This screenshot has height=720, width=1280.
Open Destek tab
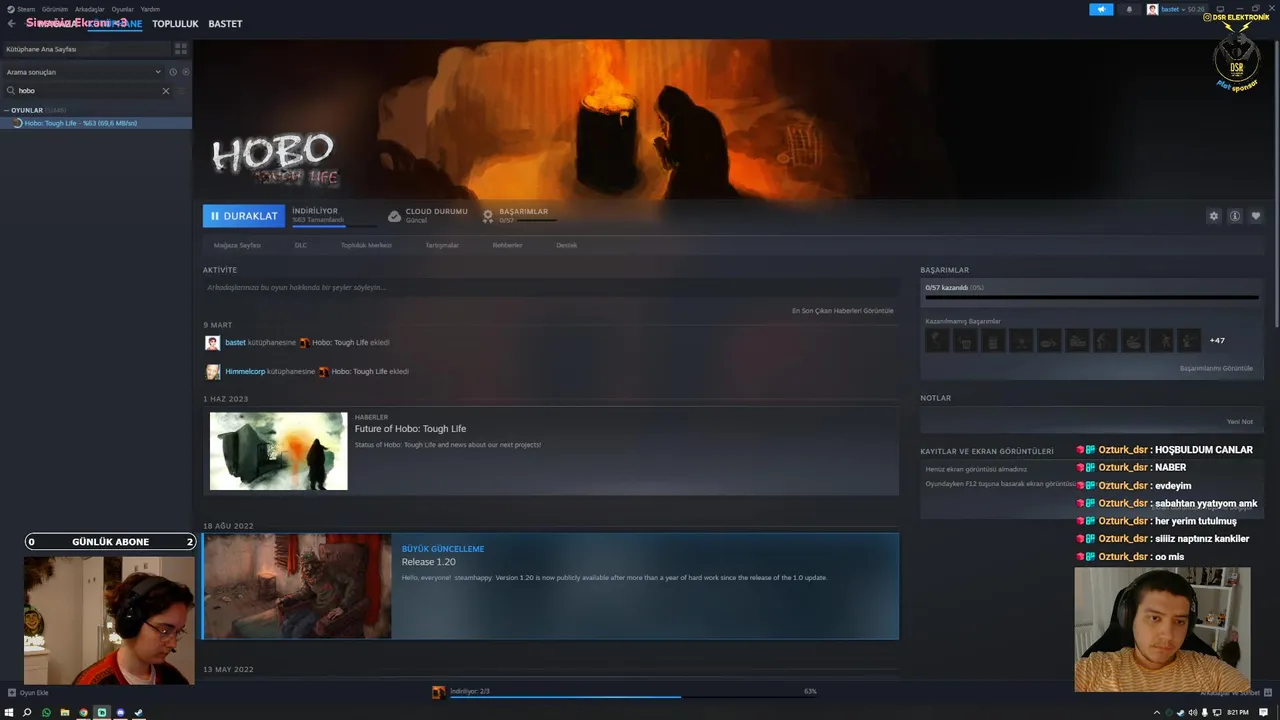[566, 245]
